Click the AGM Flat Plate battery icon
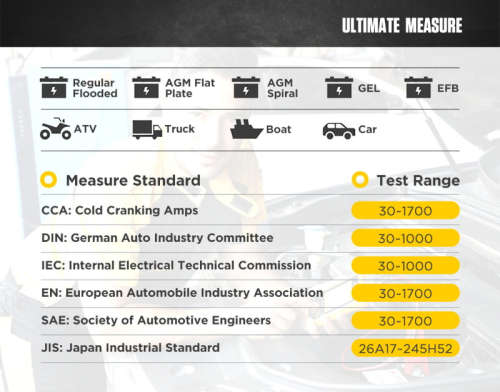This screenshot has height=392, width=500. 146,88
